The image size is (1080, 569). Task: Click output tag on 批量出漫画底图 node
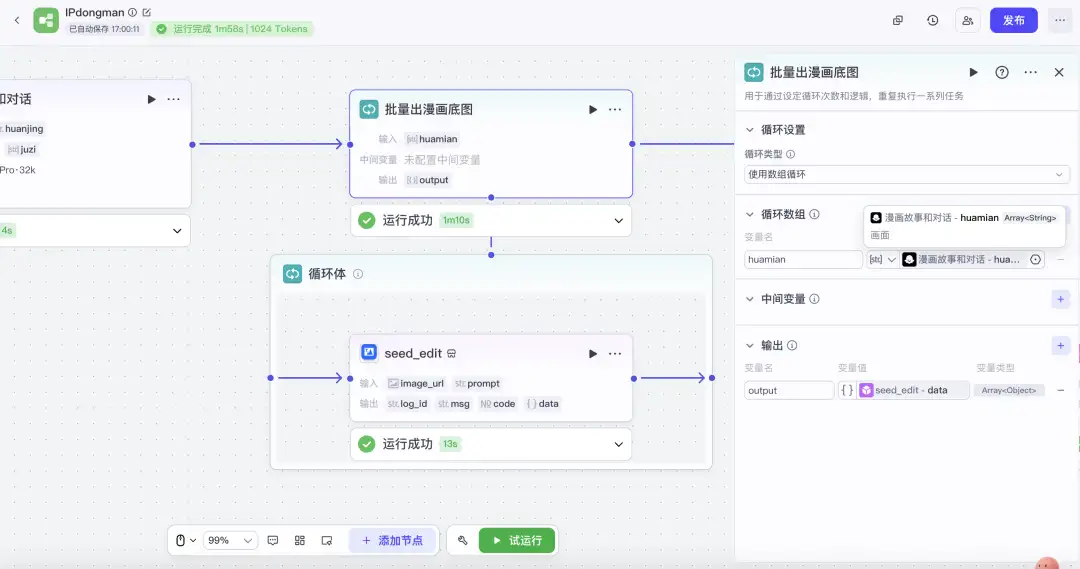(x=428, y=180)
